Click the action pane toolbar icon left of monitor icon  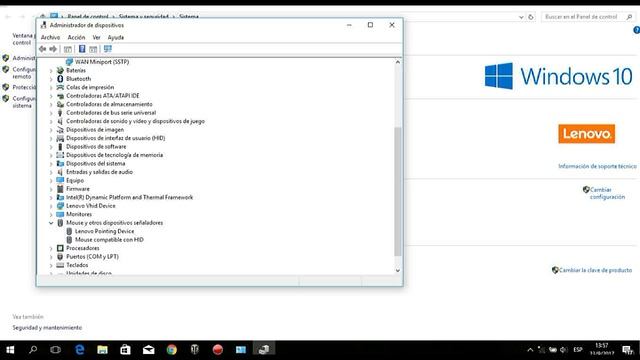(x=93, y=49)
